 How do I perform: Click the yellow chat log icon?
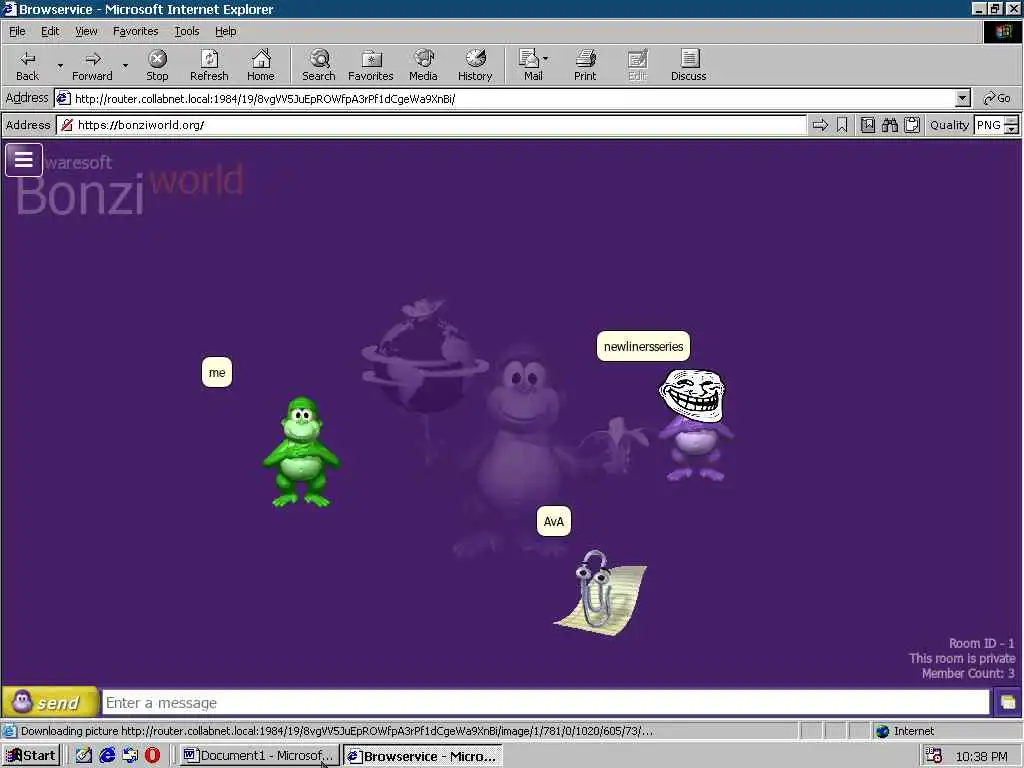coord(1008,703)
